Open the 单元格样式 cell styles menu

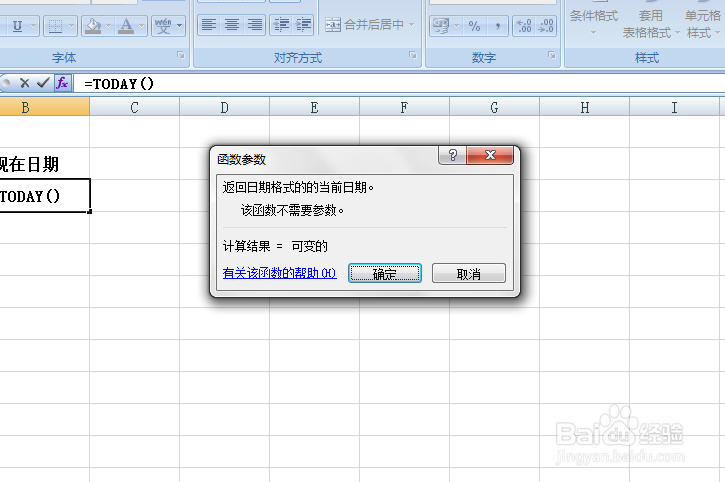pyautogui.click(x=703, y=23)
